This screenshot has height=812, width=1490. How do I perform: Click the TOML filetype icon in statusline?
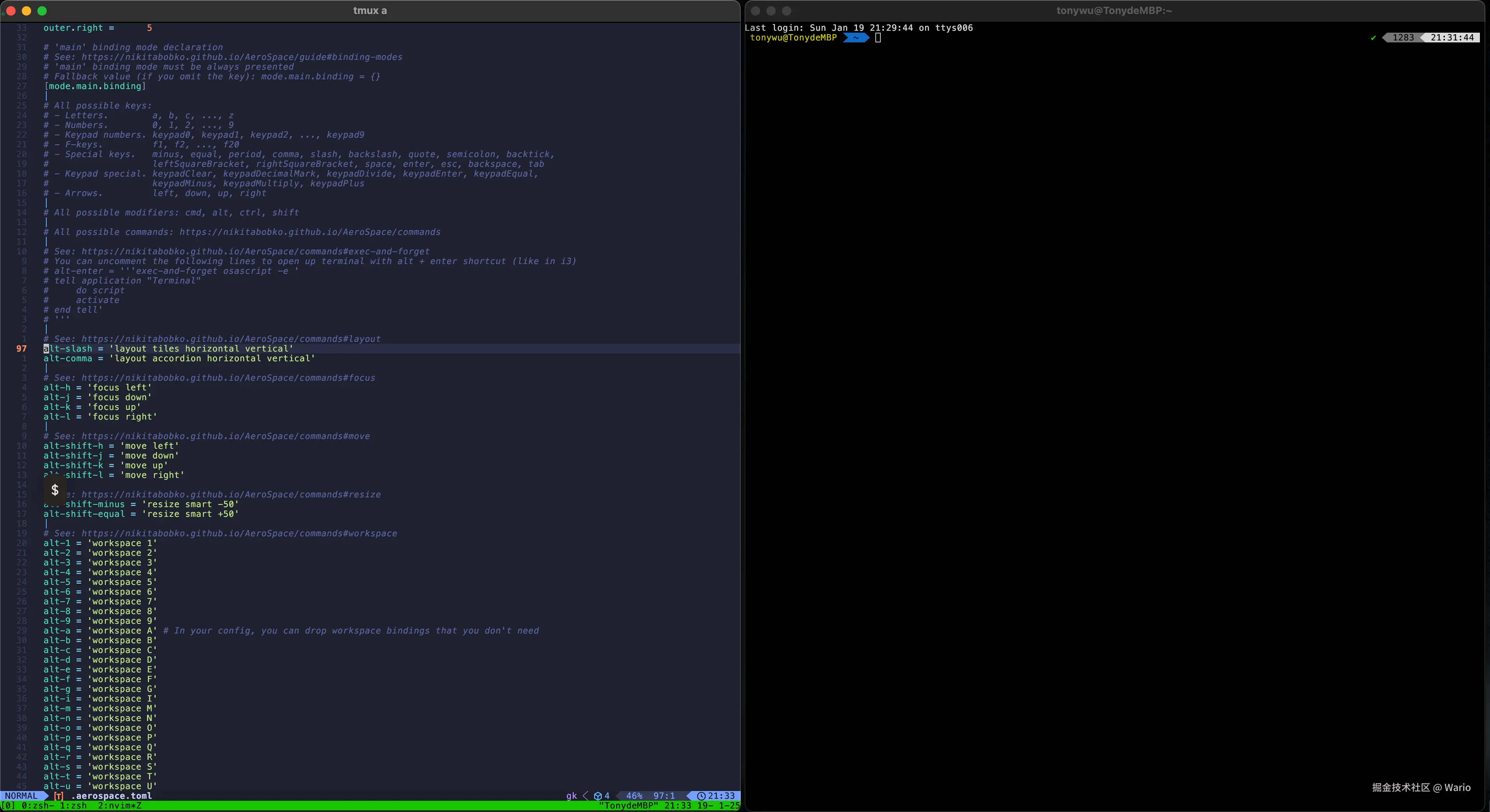[58, 796]
